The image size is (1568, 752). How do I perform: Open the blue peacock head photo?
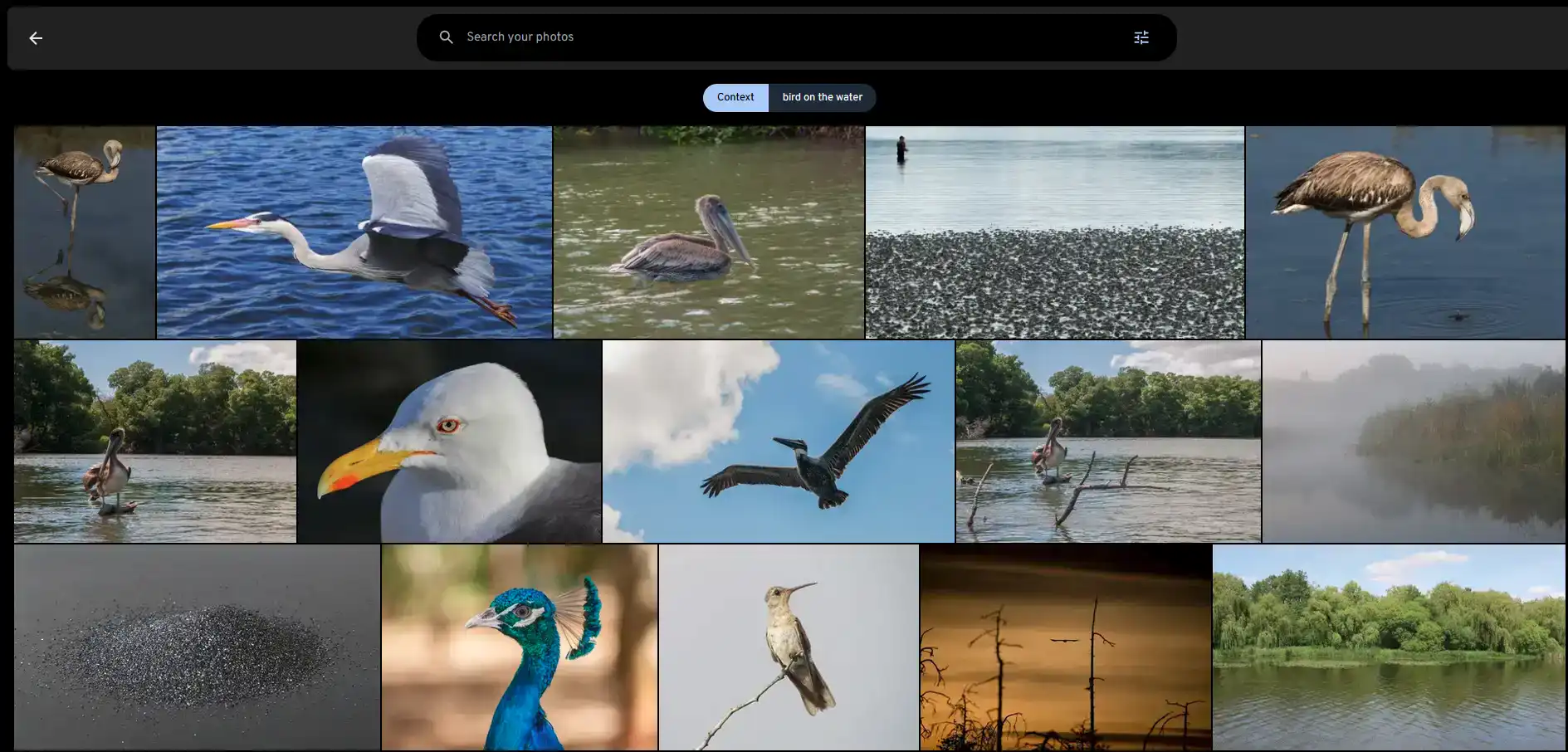point(518,647)
